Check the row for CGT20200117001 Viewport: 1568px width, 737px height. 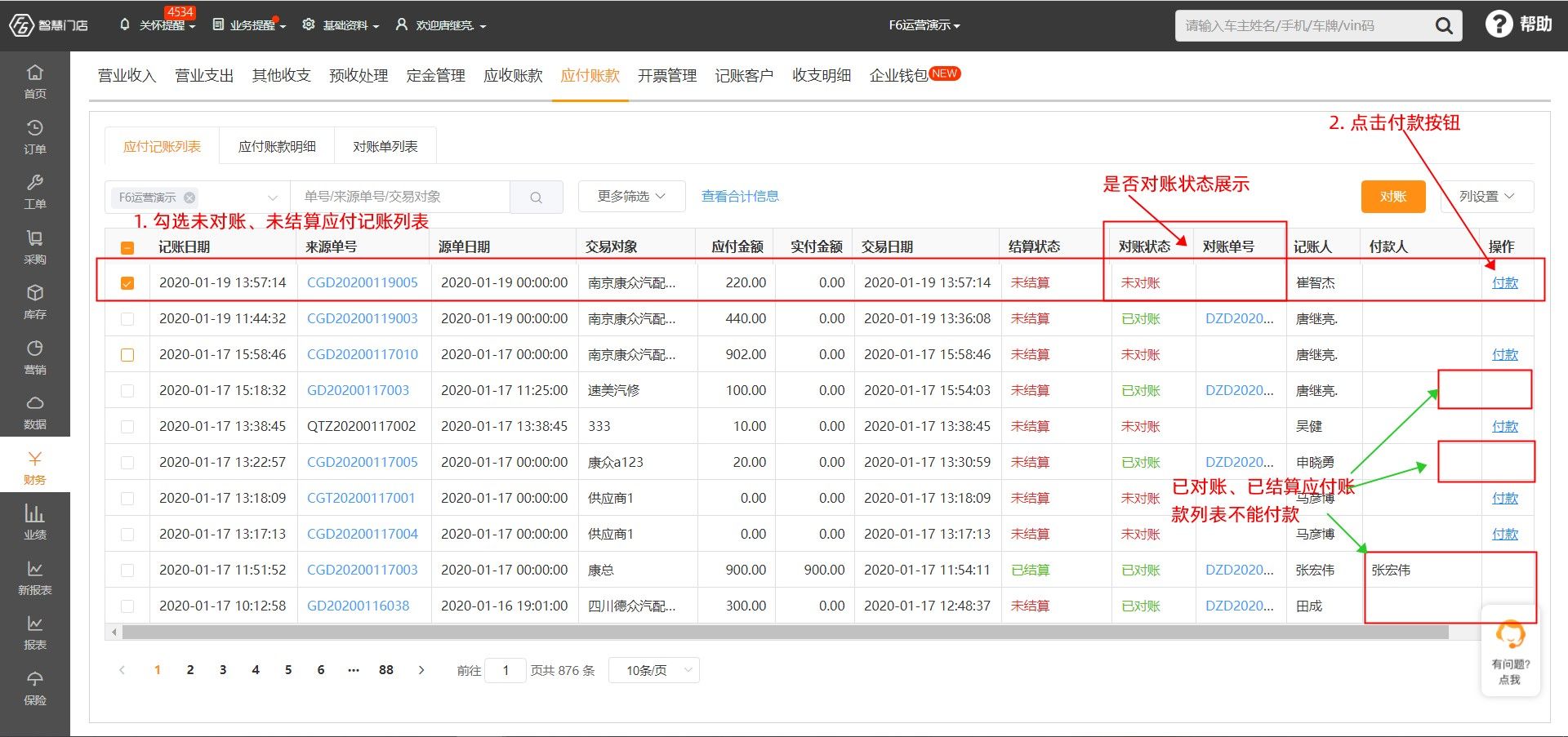click(x=127, y=499)
